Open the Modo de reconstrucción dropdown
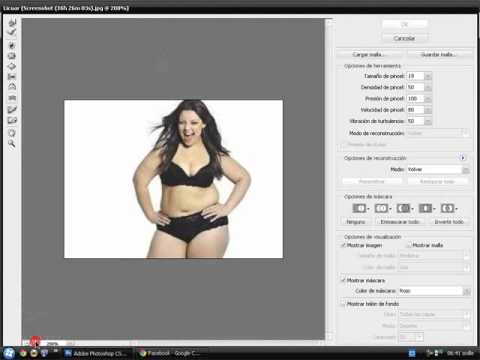This screenshot has width=480, height=360. (438, 133)
